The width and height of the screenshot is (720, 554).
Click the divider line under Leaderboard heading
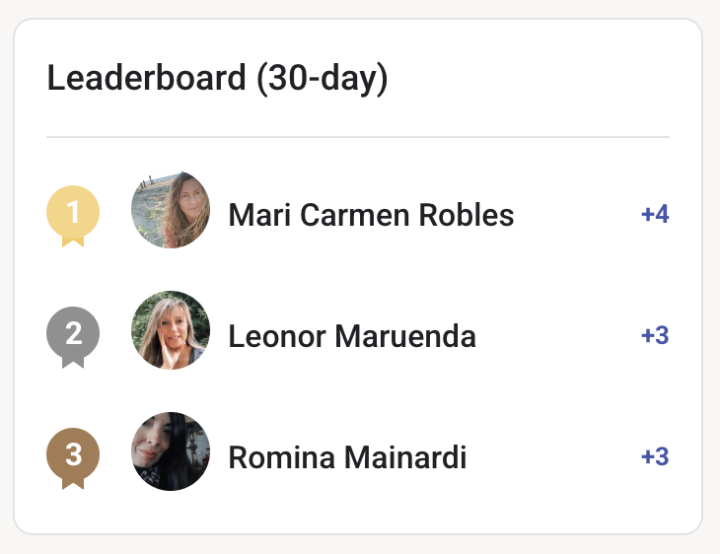(x=358, y=137)
